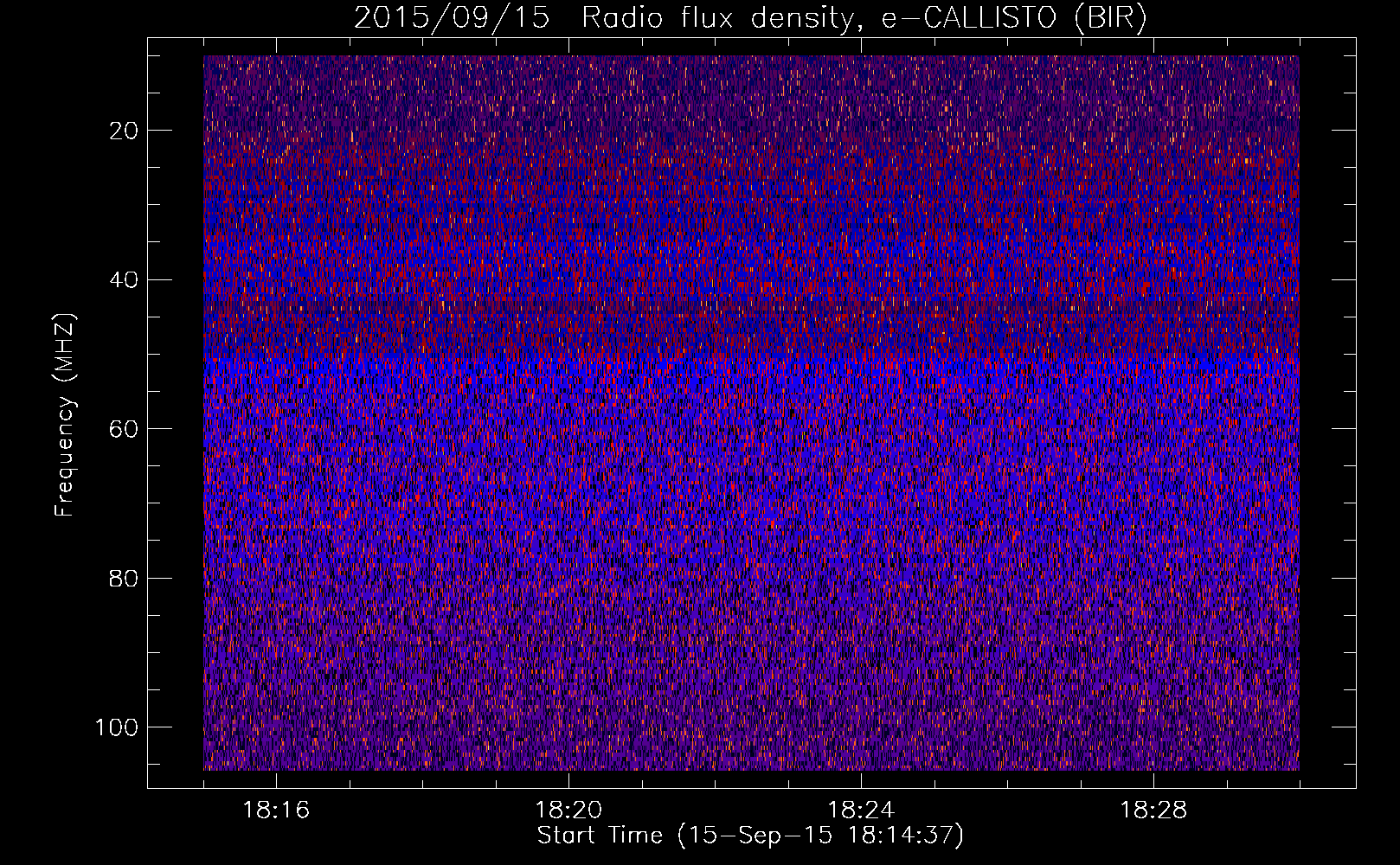Click the 100 MHz frequency tick label
Viewport: 1400px width, 865px height.
pyautogui.click(x=117, y=727)
